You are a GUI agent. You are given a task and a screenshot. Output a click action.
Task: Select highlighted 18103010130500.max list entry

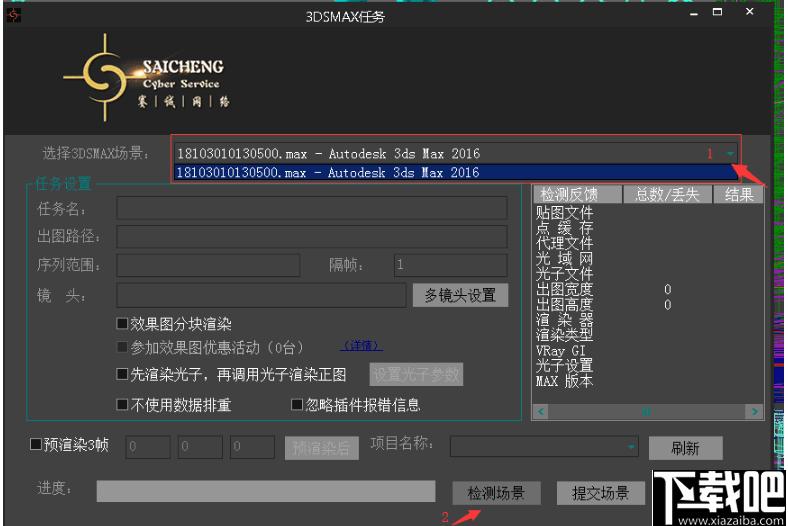(x=455, y=172)
